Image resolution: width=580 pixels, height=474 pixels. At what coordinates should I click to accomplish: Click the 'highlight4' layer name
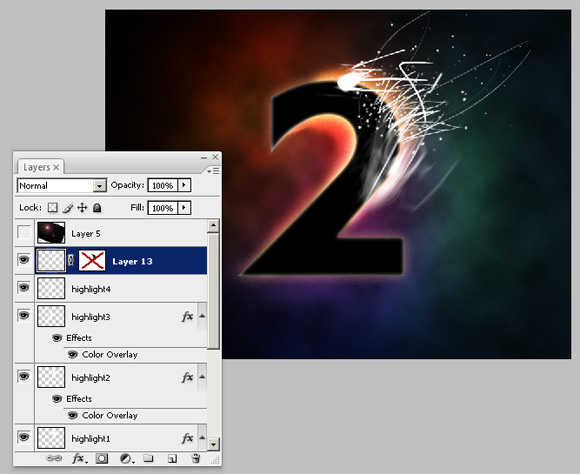[x=91, y=289]
